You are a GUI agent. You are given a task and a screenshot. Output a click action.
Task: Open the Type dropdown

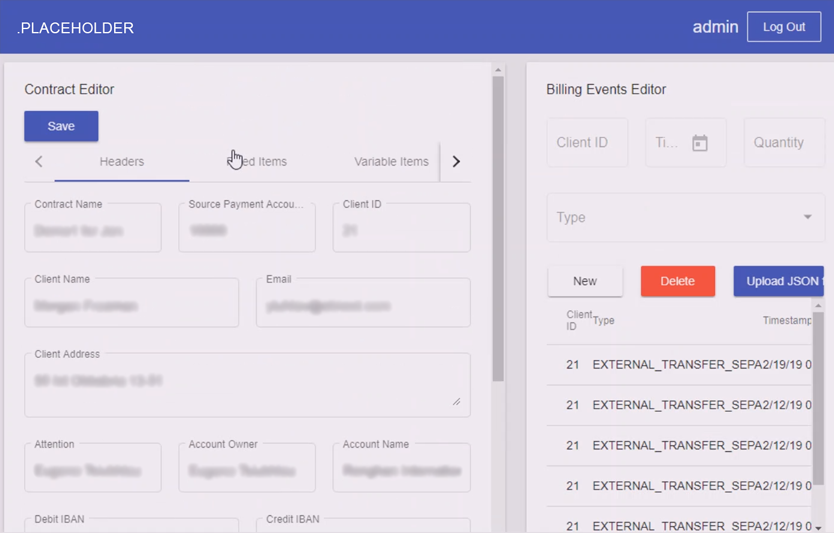tap(685, 218)
